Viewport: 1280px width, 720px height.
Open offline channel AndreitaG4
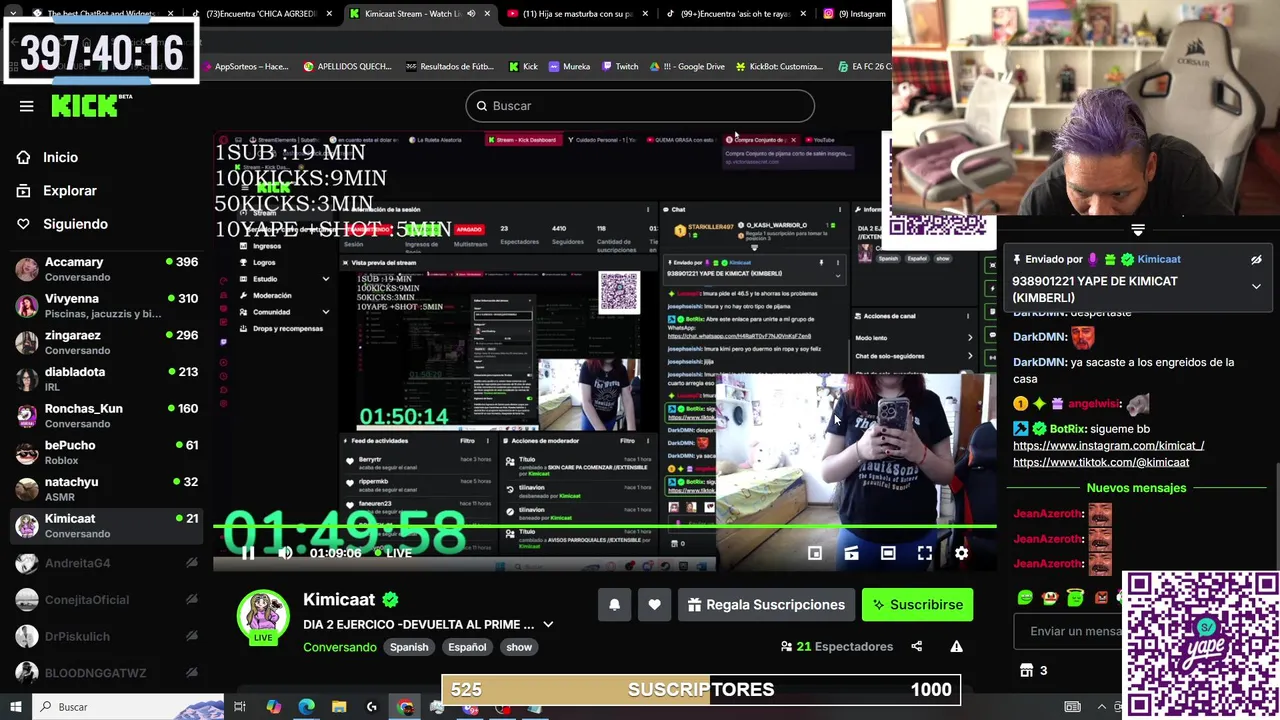(107, 563)
